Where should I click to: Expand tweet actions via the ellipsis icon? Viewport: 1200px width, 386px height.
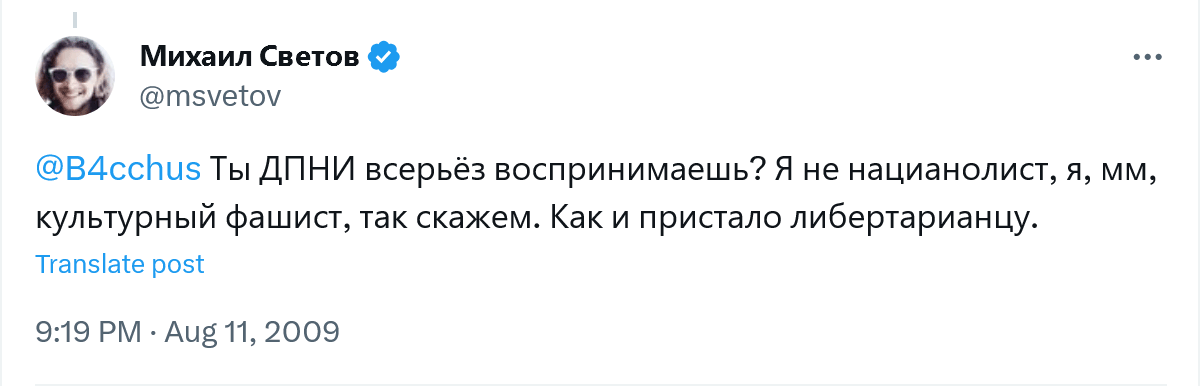(1145, 58)
